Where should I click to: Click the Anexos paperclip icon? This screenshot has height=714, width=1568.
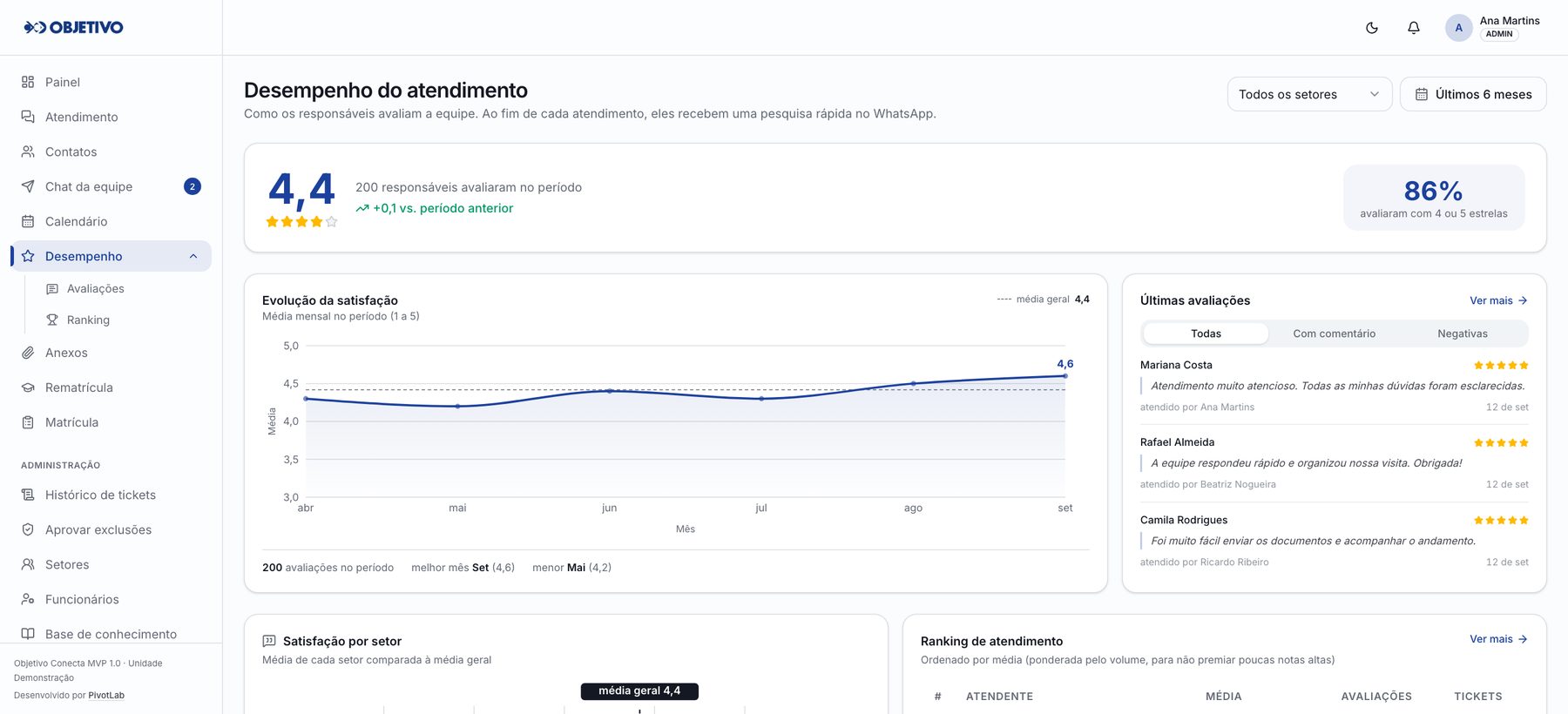[28, 353]
